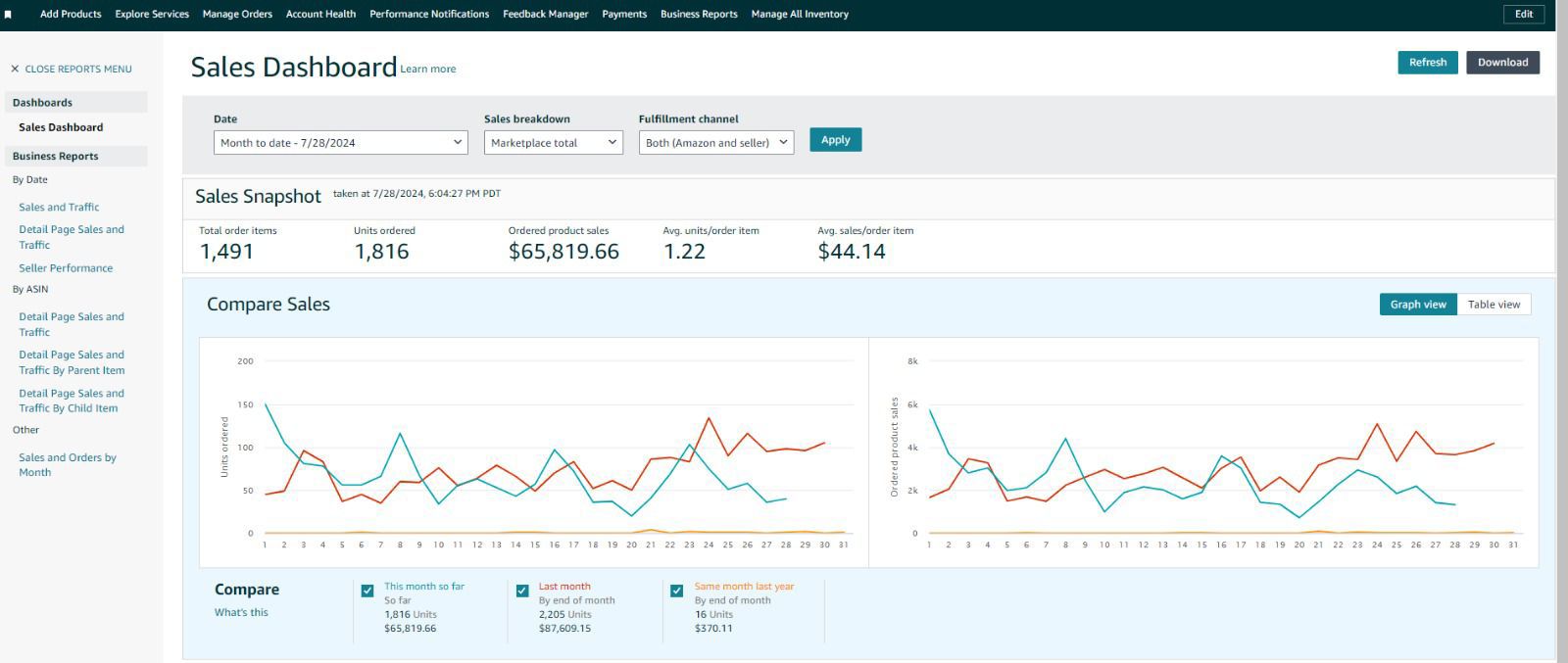The width and height of the screenshot is (1568, 663).
Task: Go to Manage Orders
Action: (x=237, y=14)
